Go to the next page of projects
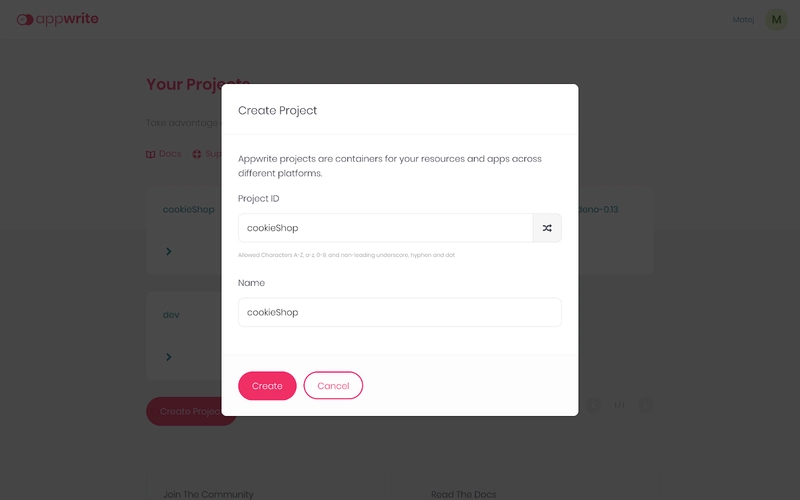The image size is (800, 500). pos(646,405)
